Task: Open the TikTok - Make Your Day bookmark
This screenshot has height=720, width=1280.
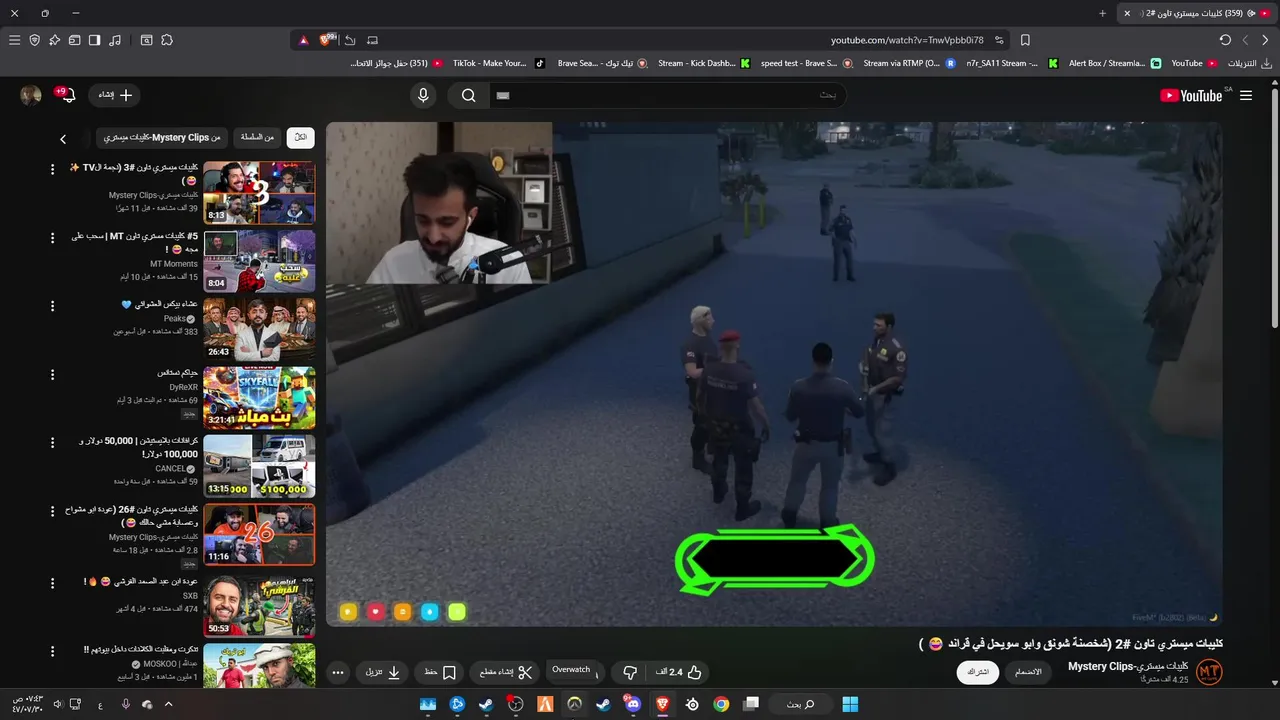Action: (x=498, y=63)
